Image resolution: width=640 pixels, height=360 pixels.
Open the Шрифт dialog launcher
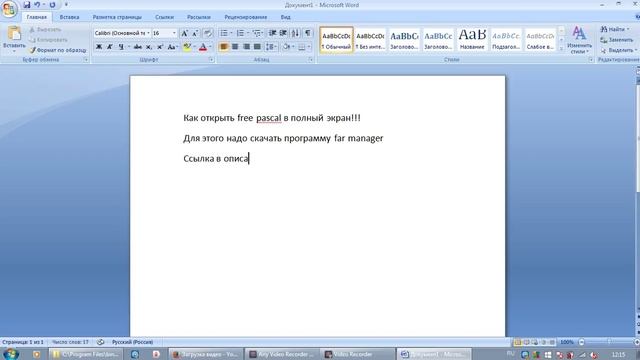click(211, 60)
